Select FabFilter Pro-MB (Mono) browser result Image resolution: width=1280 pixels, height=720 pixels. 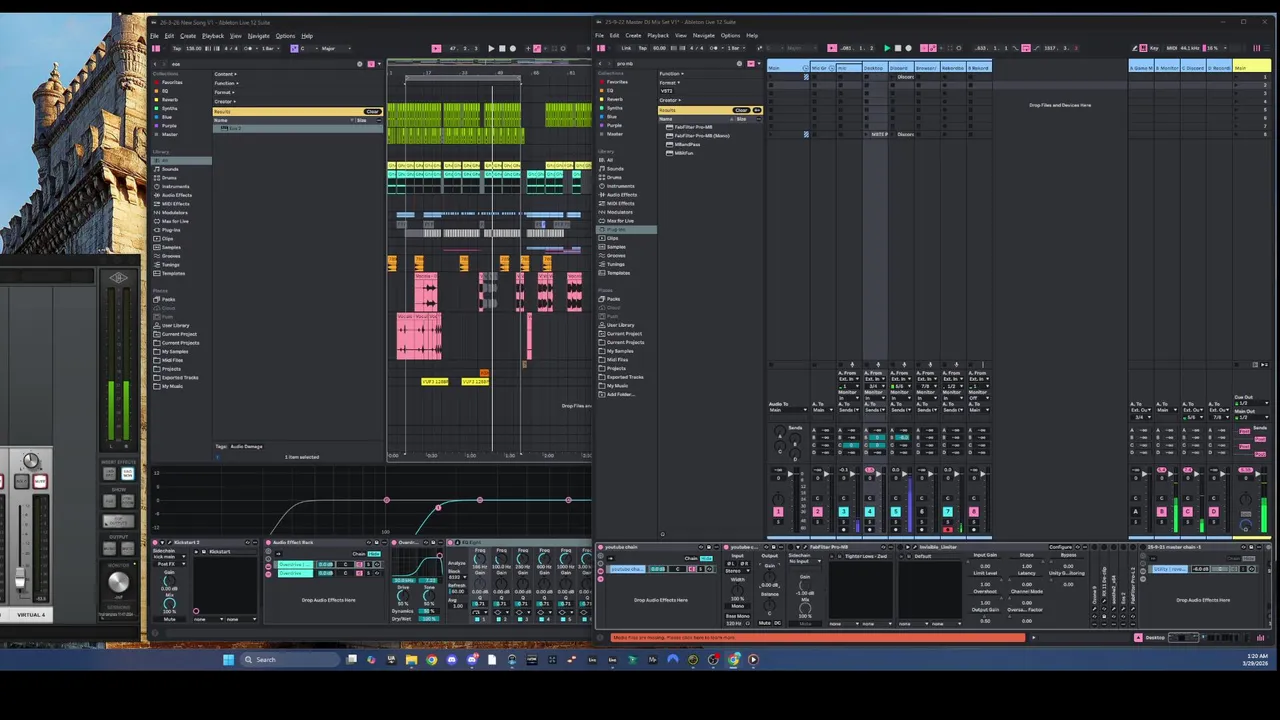(701, 136)
